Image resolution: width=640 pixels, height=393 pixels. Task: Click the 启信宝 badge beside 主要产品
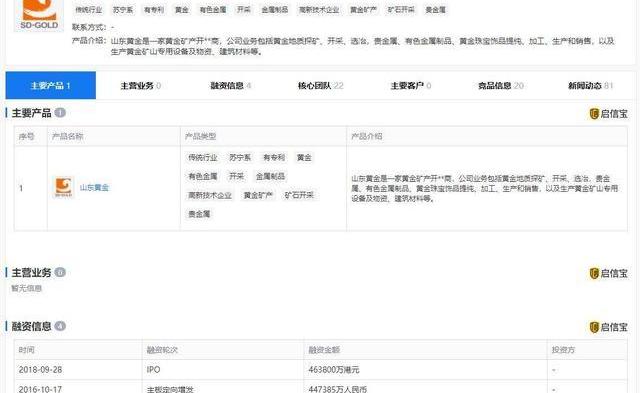tap(608, 114)
